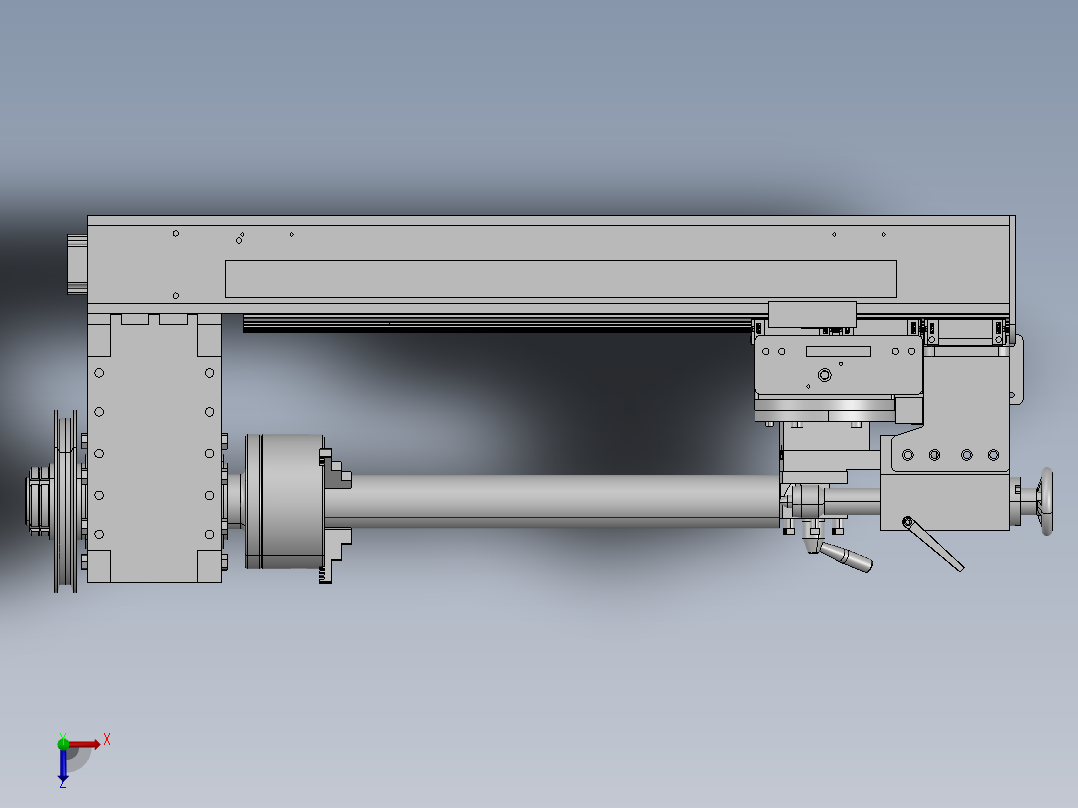Select the tailstock handwheel at the right end
This screenshot has width=1078, height=808.
pos(1046,502)
